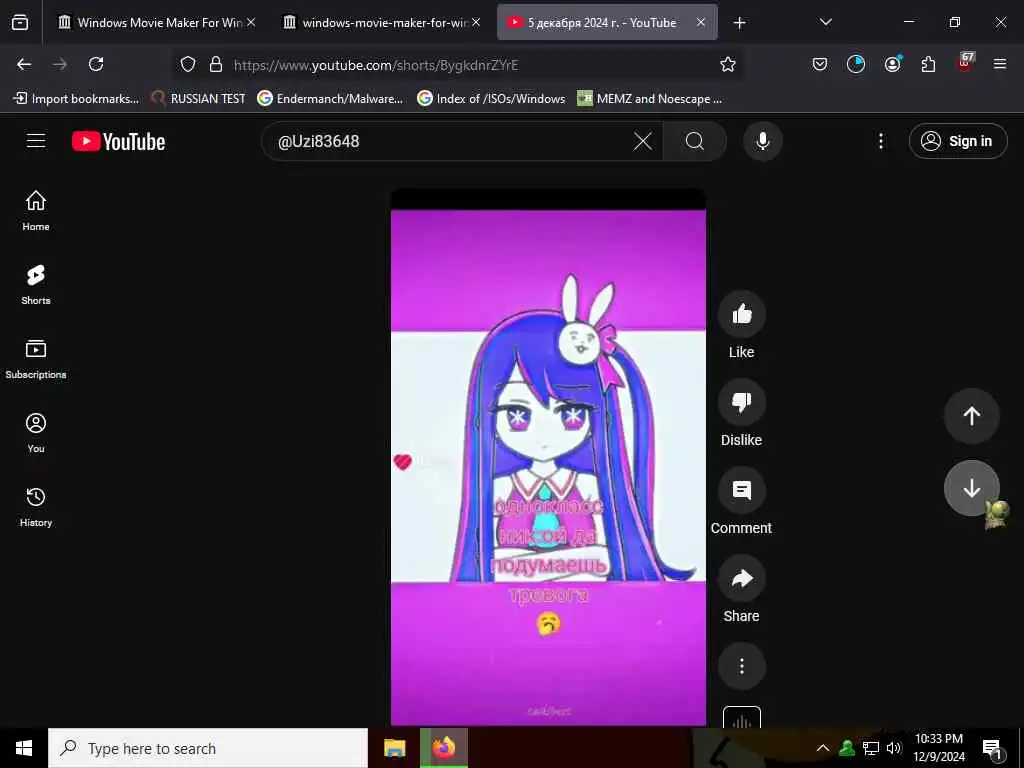The width and height of the screenshot is (1024, 768).
Task: Open the Firefox container extension icon
Action: point(856,64)
